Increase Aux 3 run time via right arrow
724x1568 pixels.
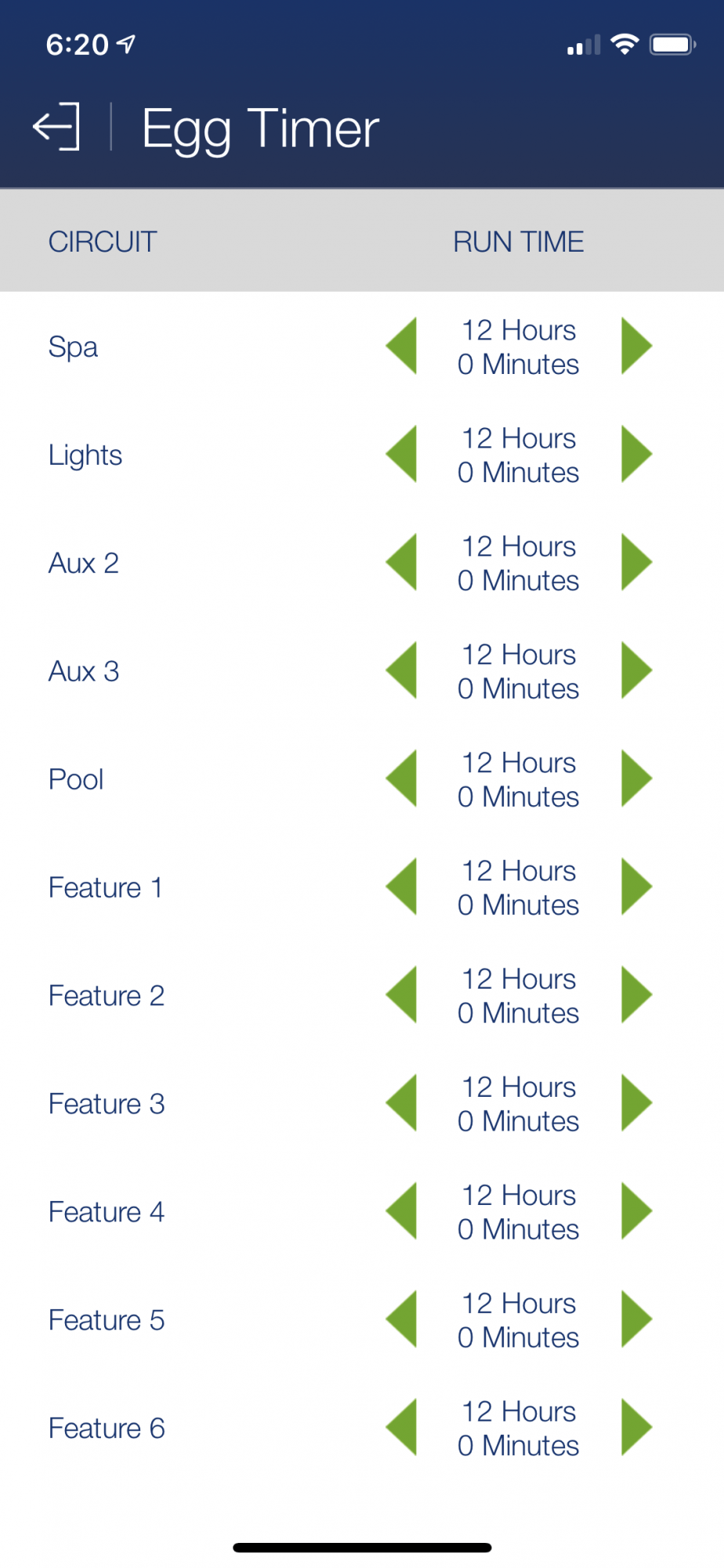(x=637, y=670)
